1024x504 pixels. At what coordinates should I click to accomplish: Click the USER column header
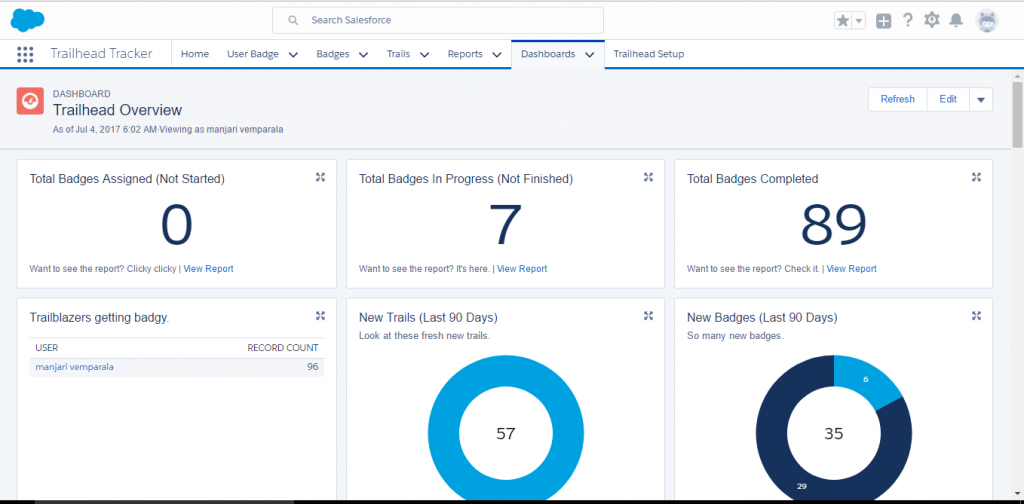pyautogui.click(x=46, y=348)
